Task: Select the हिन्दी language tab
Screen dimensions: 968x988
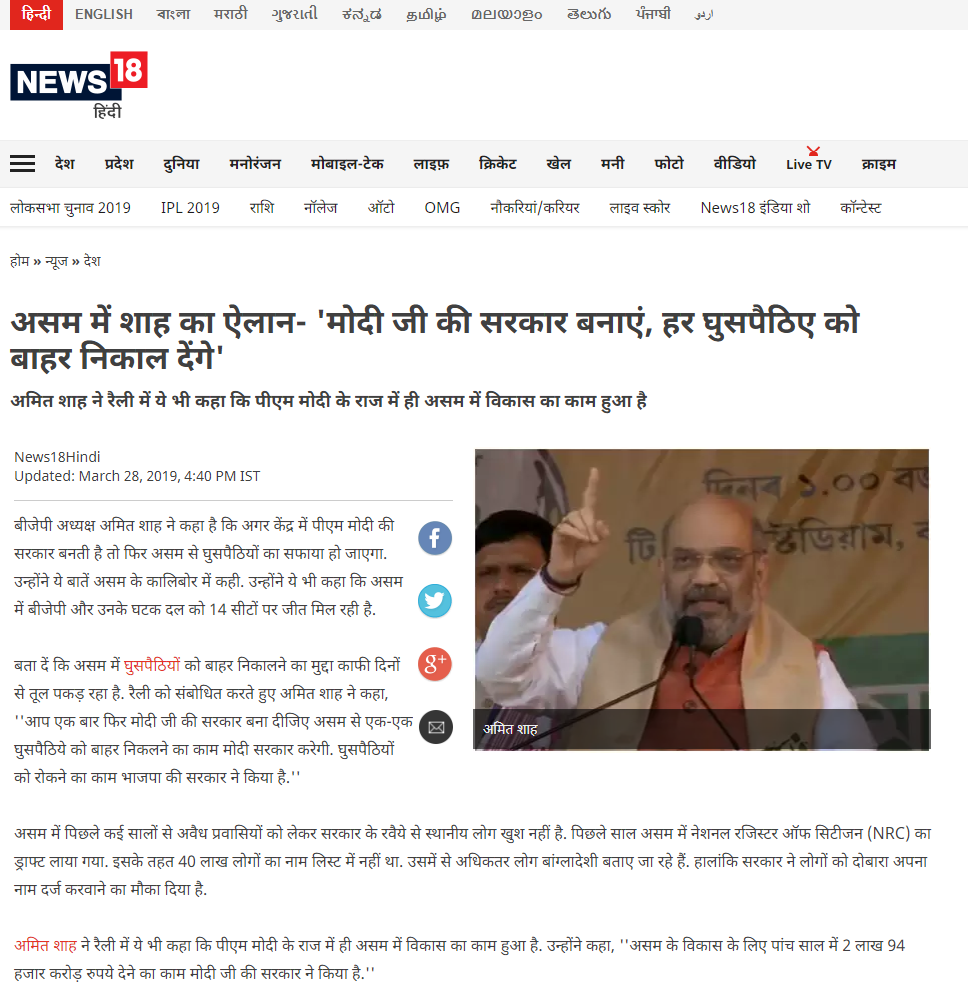Action: pyautogui.click(x=36, y=14)
